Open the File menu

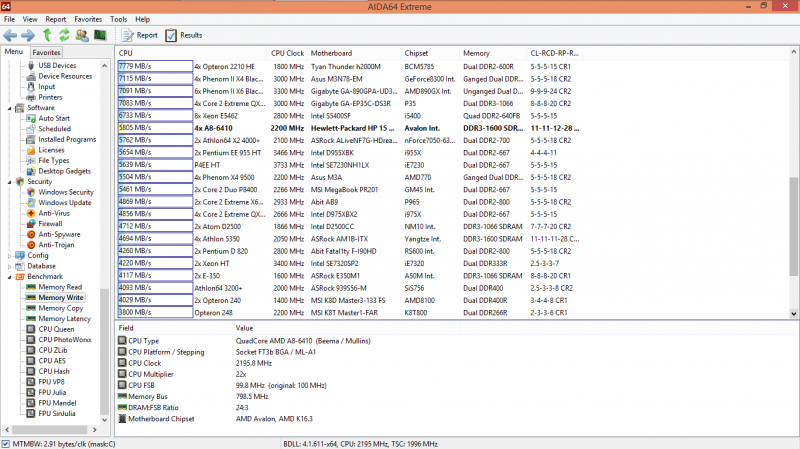9,19
